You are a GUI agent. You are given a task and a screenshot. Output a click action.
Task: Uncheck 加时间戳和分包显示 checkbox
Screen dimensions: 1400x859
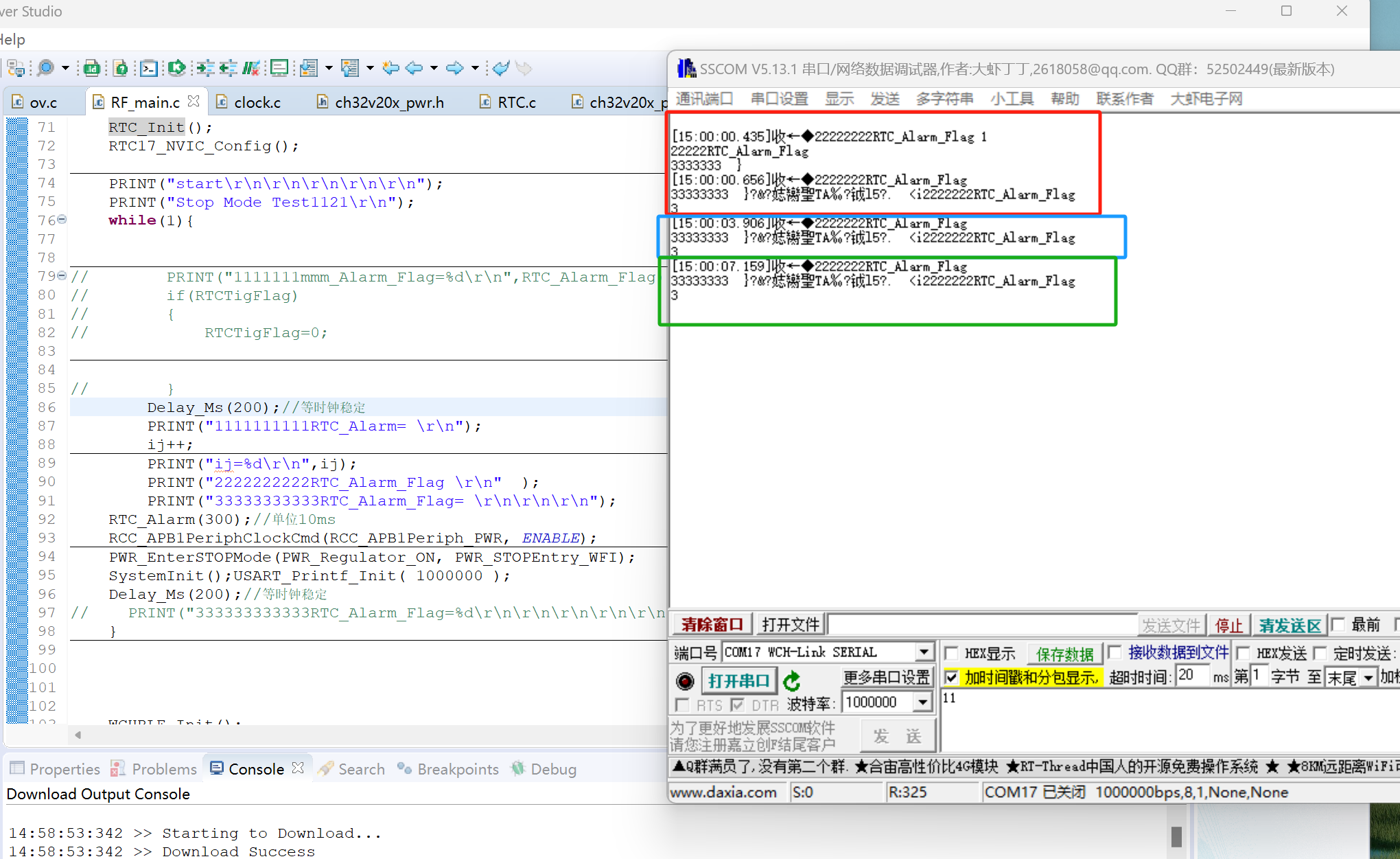[952, 678]
